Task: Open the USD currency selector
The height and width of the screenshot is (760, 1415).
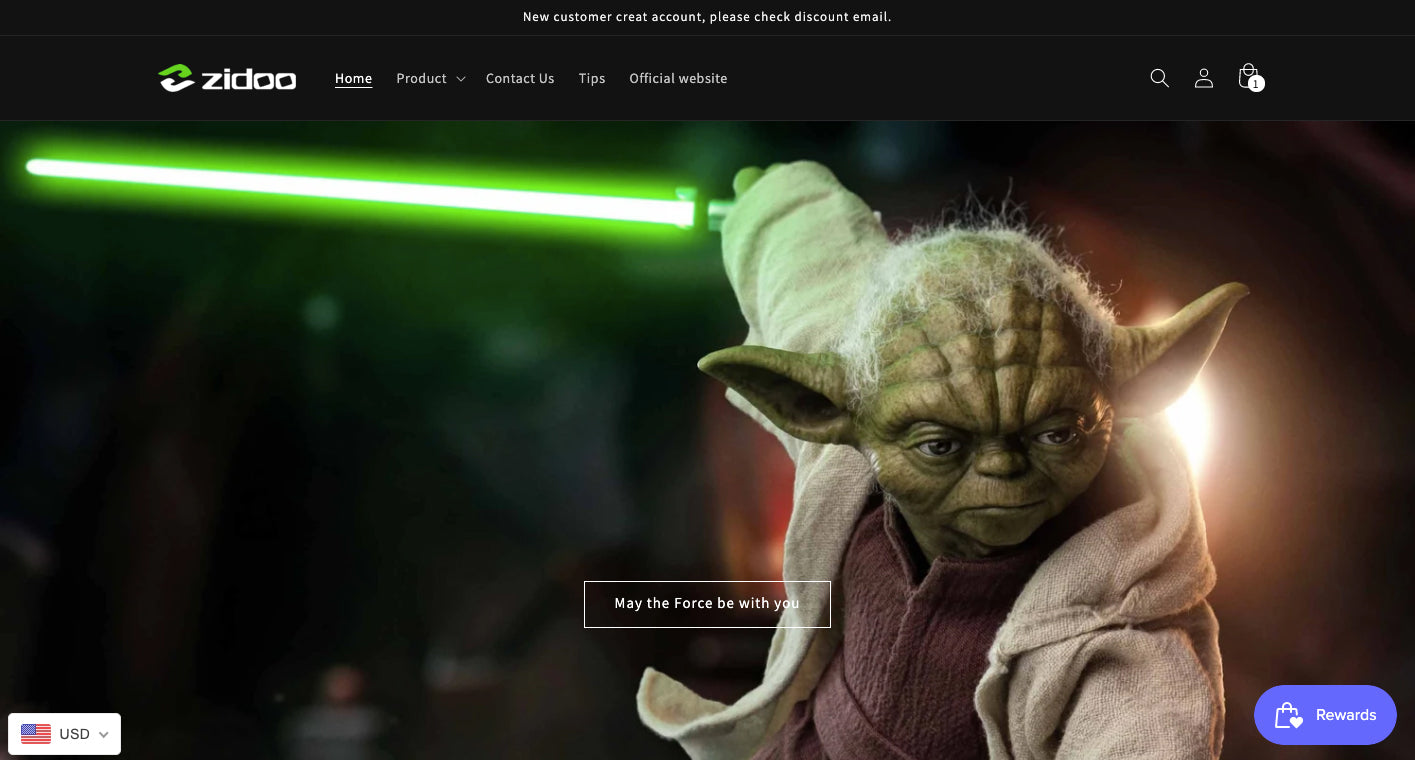Action: (x=65, y=734)
